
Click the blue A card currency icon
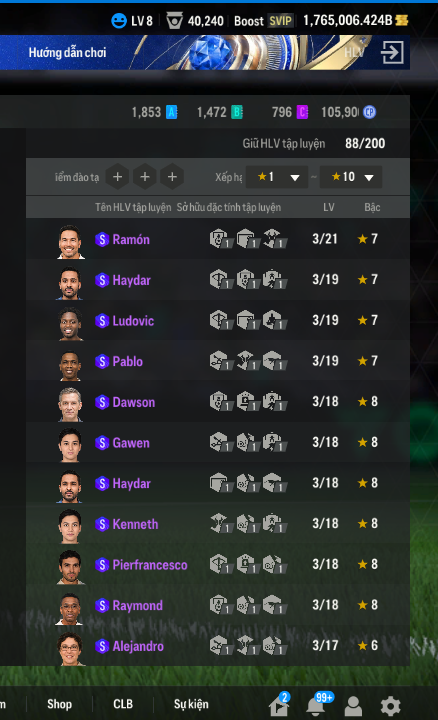point(171,112)
